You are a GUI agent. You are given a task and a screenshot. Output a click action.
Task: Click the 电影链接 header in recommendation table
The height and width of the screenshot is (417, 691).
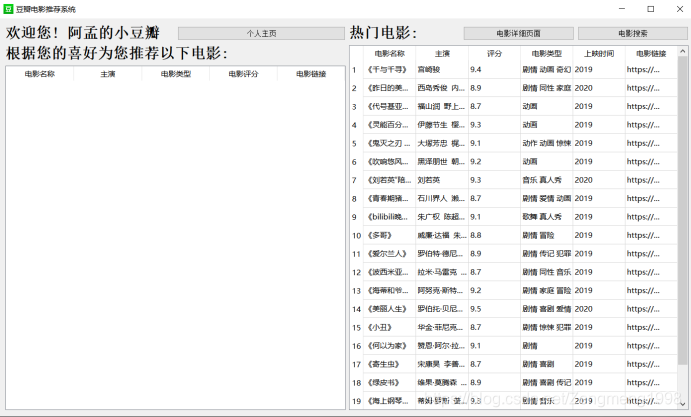tap(311, 74)
